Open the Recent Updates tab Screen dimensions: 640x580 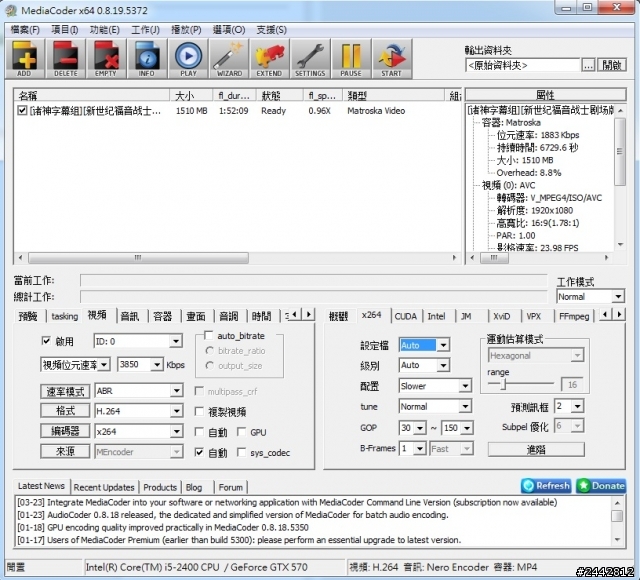click(104, 487)
